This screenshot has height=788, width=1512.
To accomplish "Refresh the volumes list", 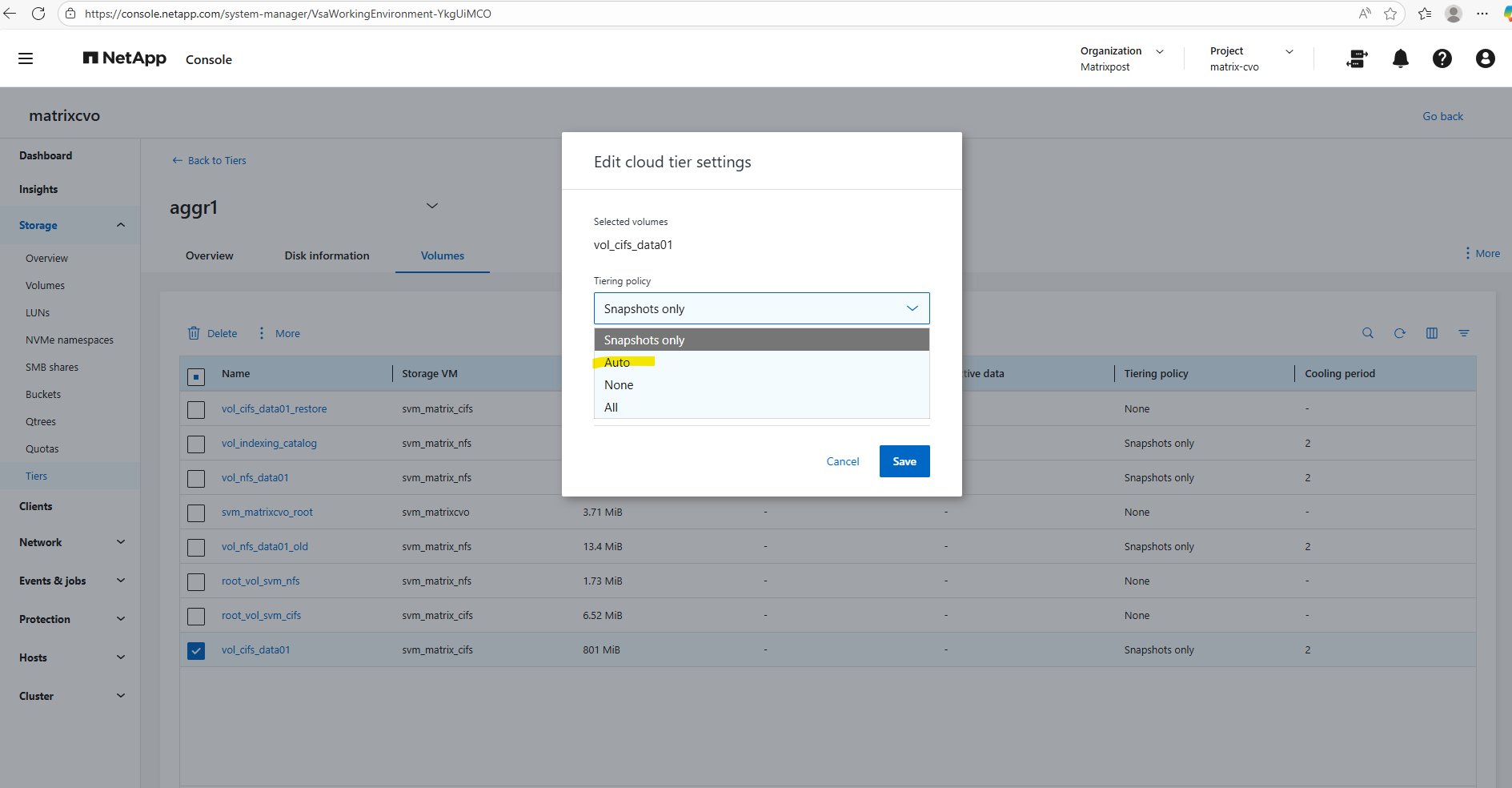I will [x=1399, y=333].
